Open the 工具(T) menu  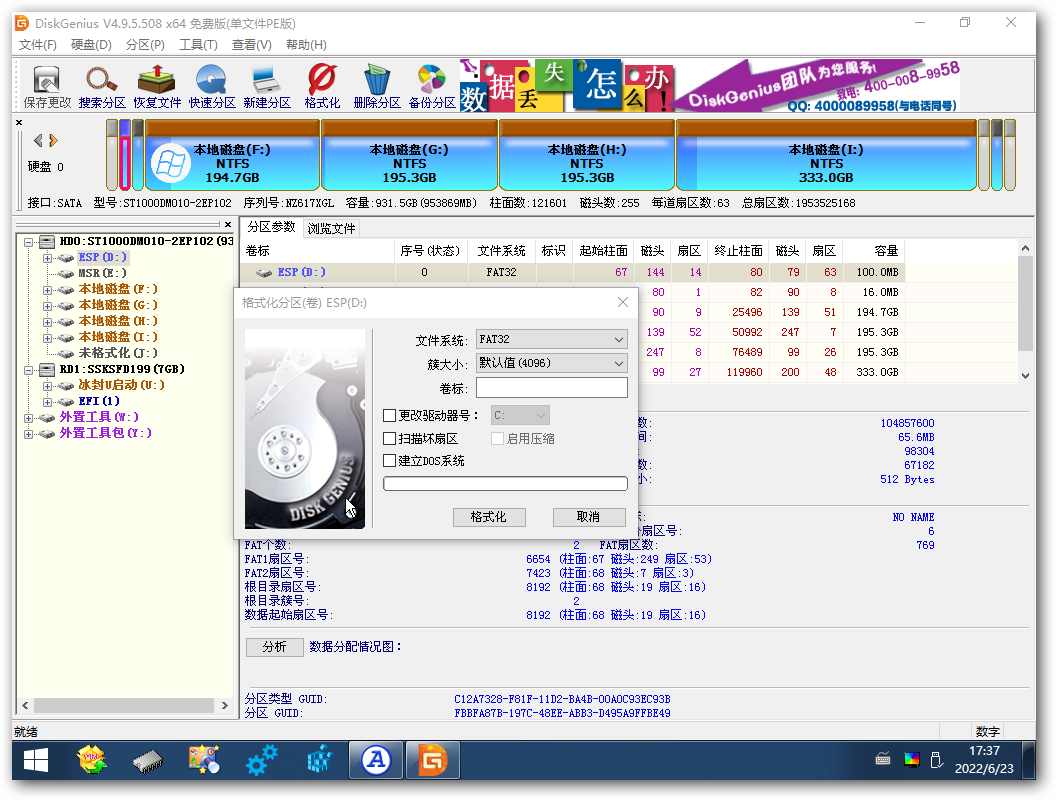(x=198, y=44)
